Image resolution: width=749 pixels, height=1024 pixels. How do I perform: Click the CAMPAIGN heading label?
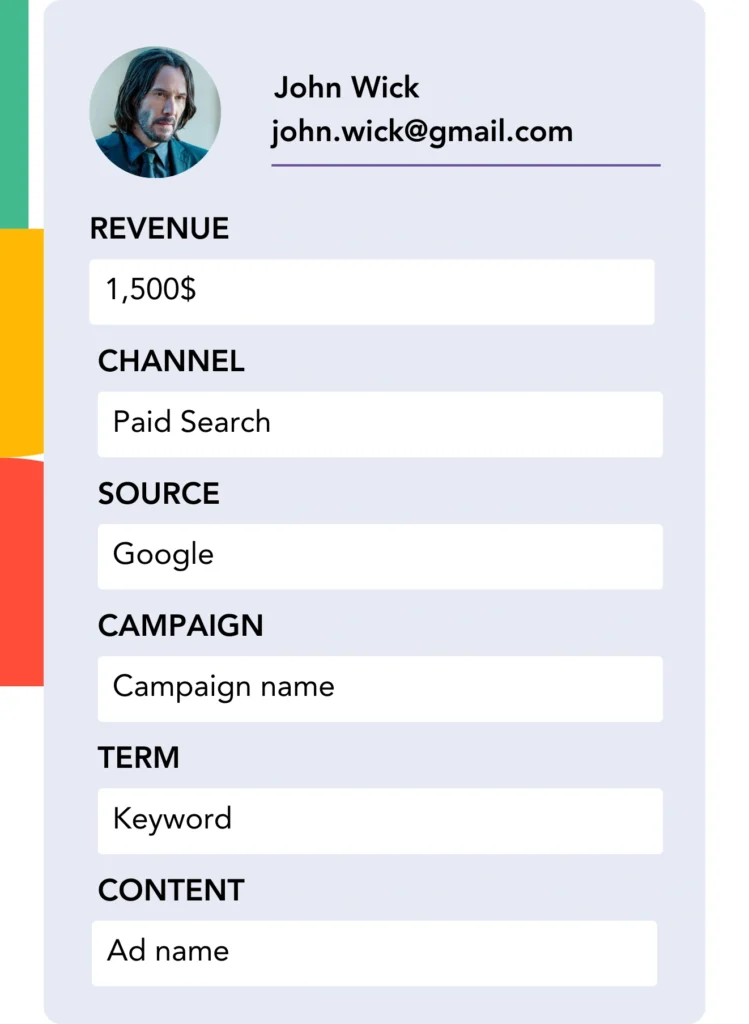[180, 626]
